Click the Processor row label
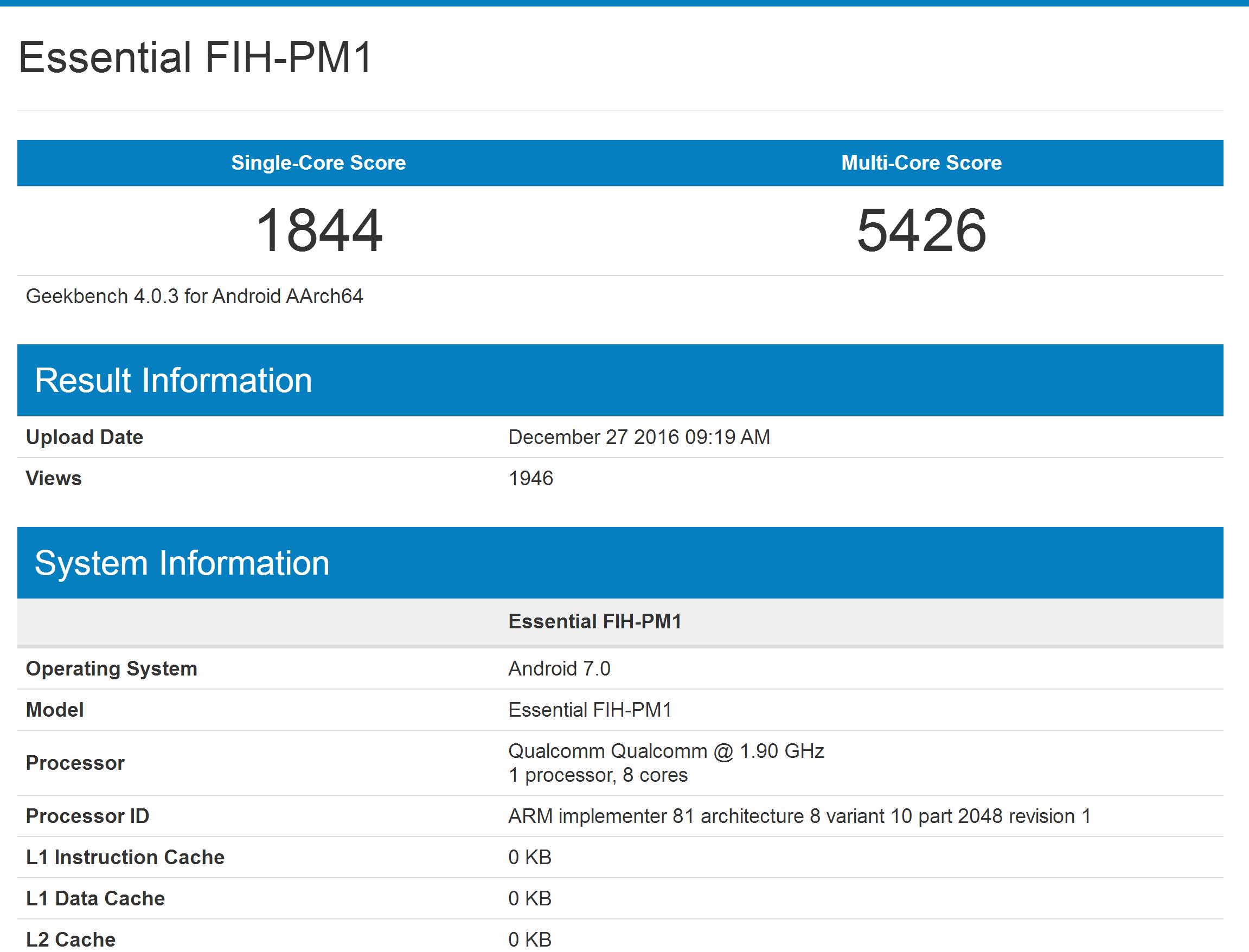 click(x=75, y=763)
